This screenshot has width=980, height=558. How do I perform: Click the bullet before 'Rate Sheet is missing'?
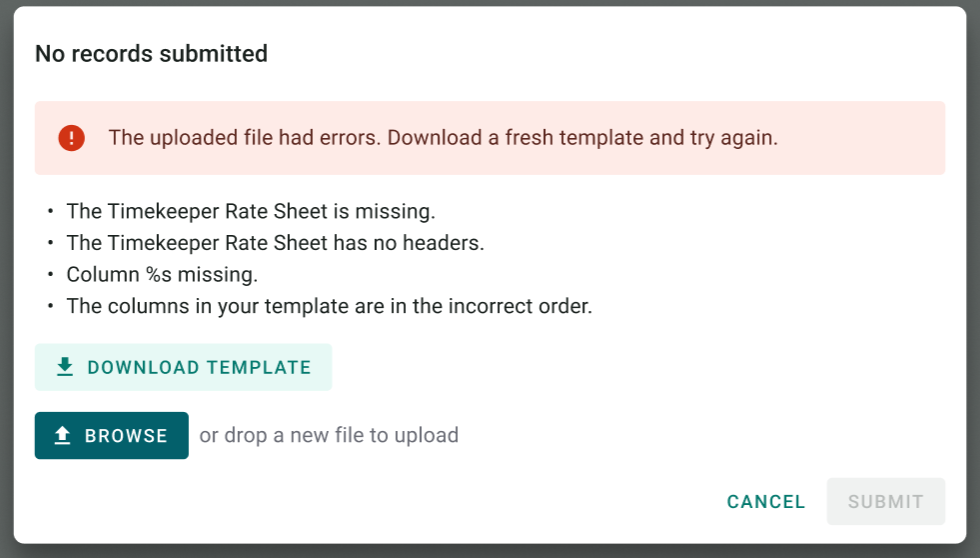click(x=51, y=211)
